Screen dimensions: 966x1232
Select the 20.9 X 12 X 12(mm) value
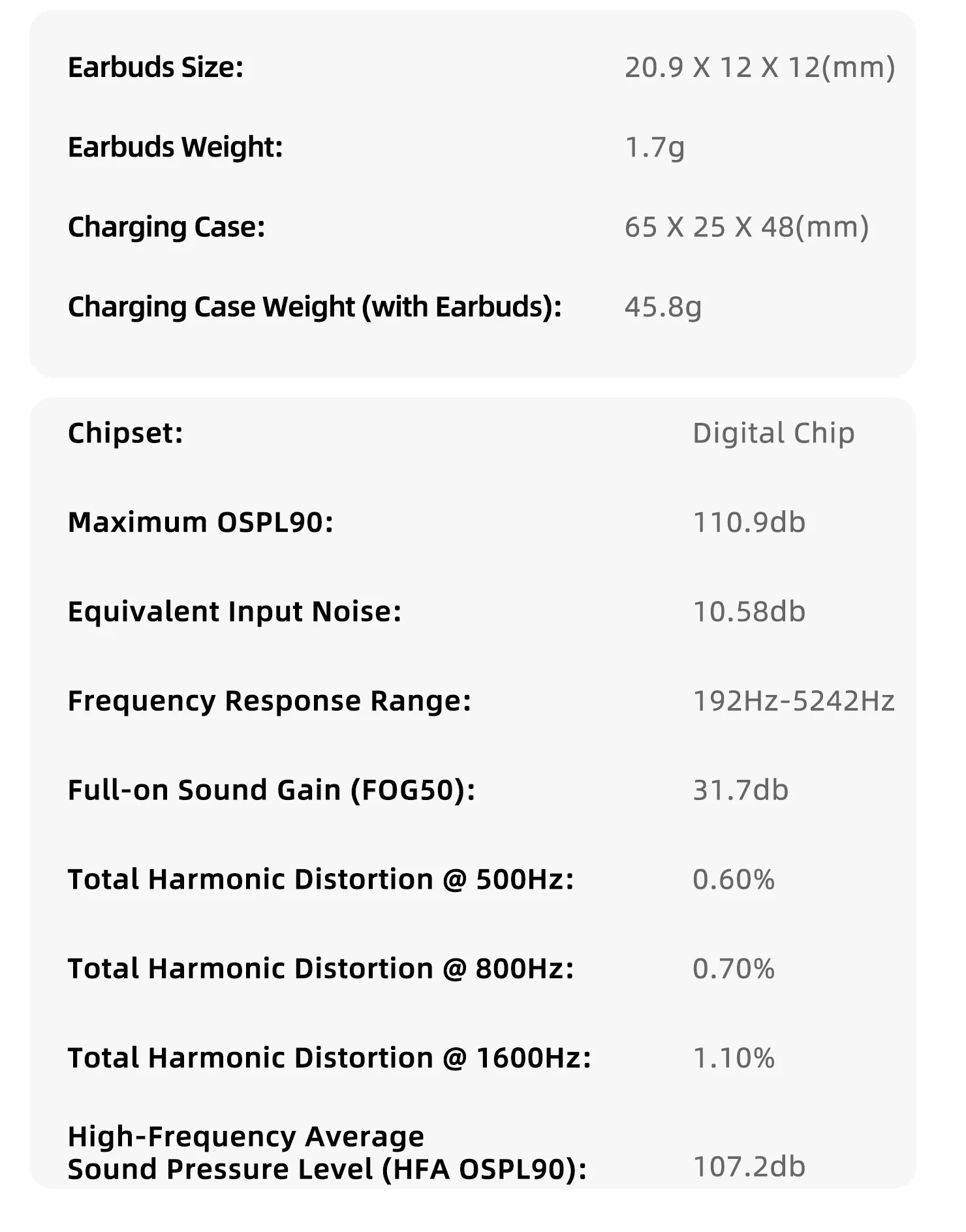click(760, 68)
